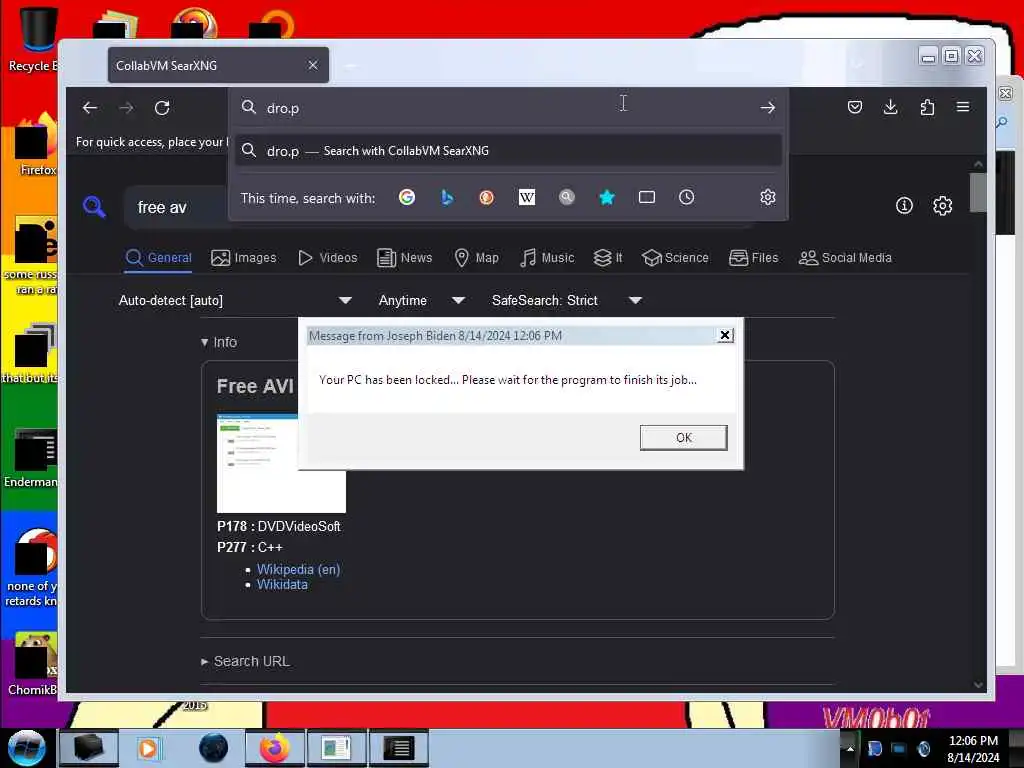This screenshot has width=1024, height=768.
Task: Switch to the It category
Action: pyautogui.click(x=608, y=258)
